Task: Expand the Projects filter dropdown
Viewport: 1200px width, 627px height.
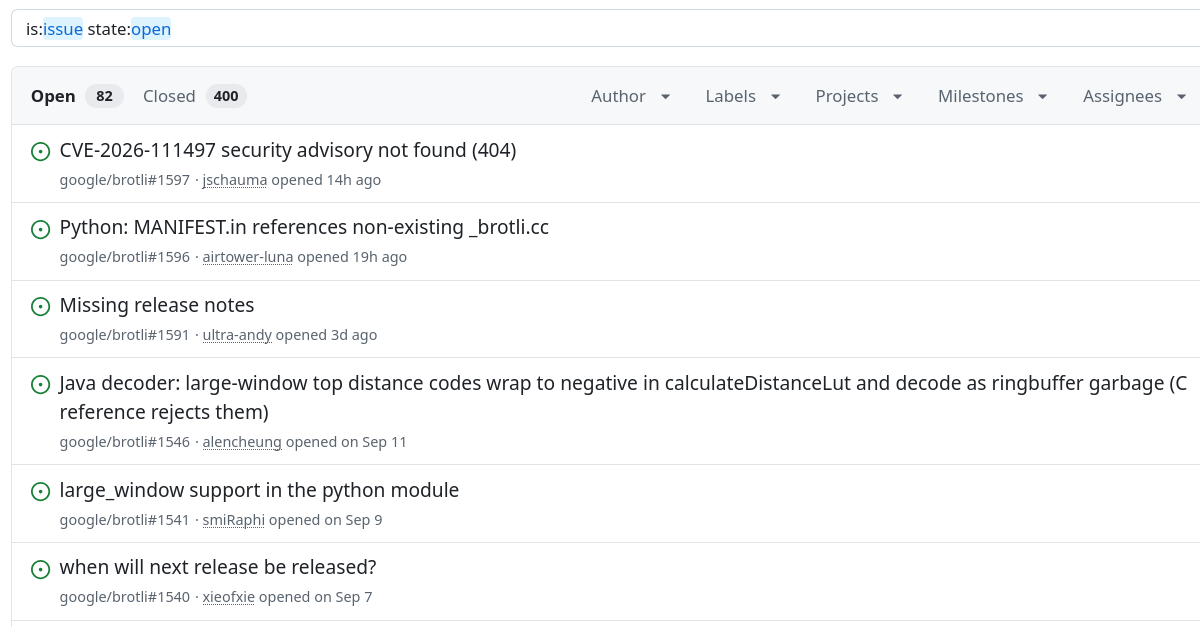Action: point(859,96)
